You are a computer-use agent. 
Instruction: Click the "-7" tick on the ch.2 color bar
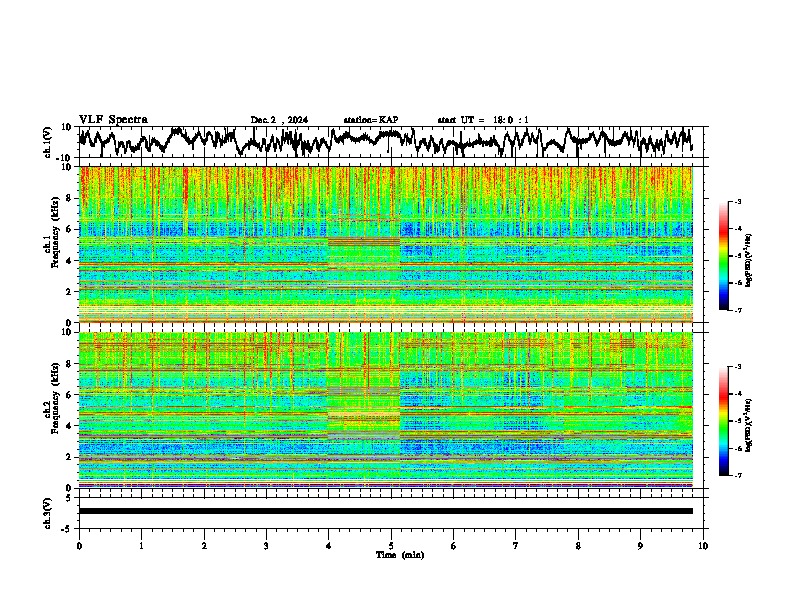(x=738, y=476)
